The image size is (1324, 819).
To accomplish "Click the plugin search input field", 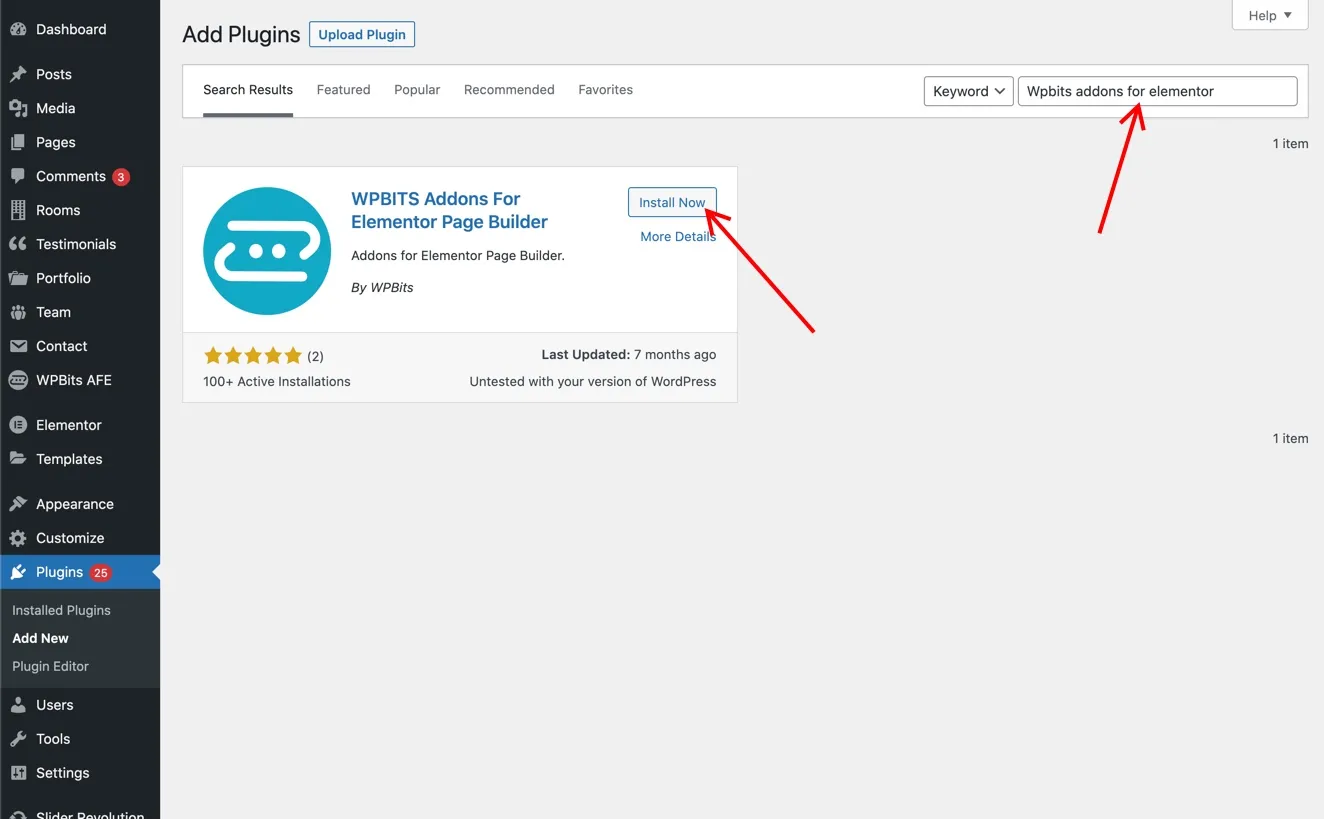I will pos(1157,91).
